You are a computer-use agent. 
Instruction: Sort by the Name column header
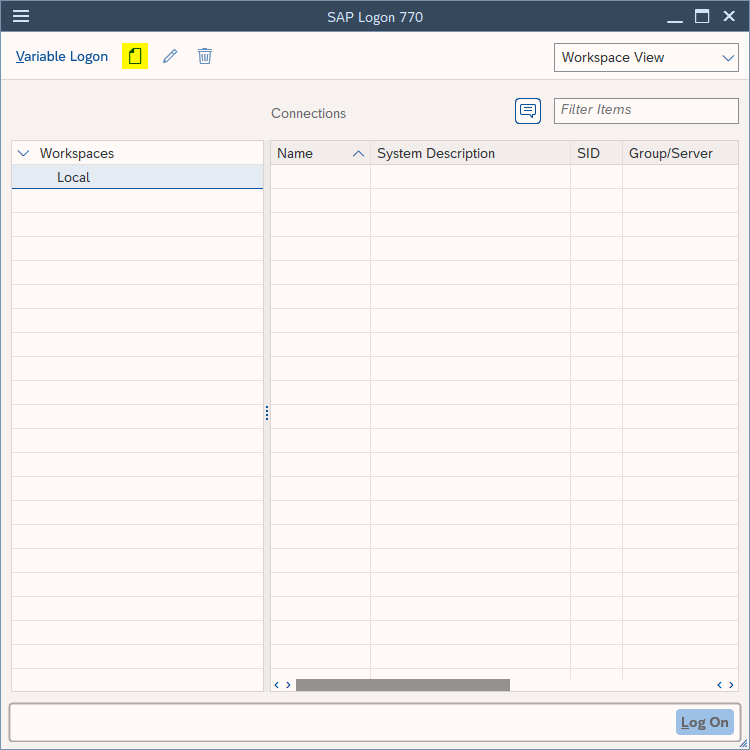click(320, 153)
